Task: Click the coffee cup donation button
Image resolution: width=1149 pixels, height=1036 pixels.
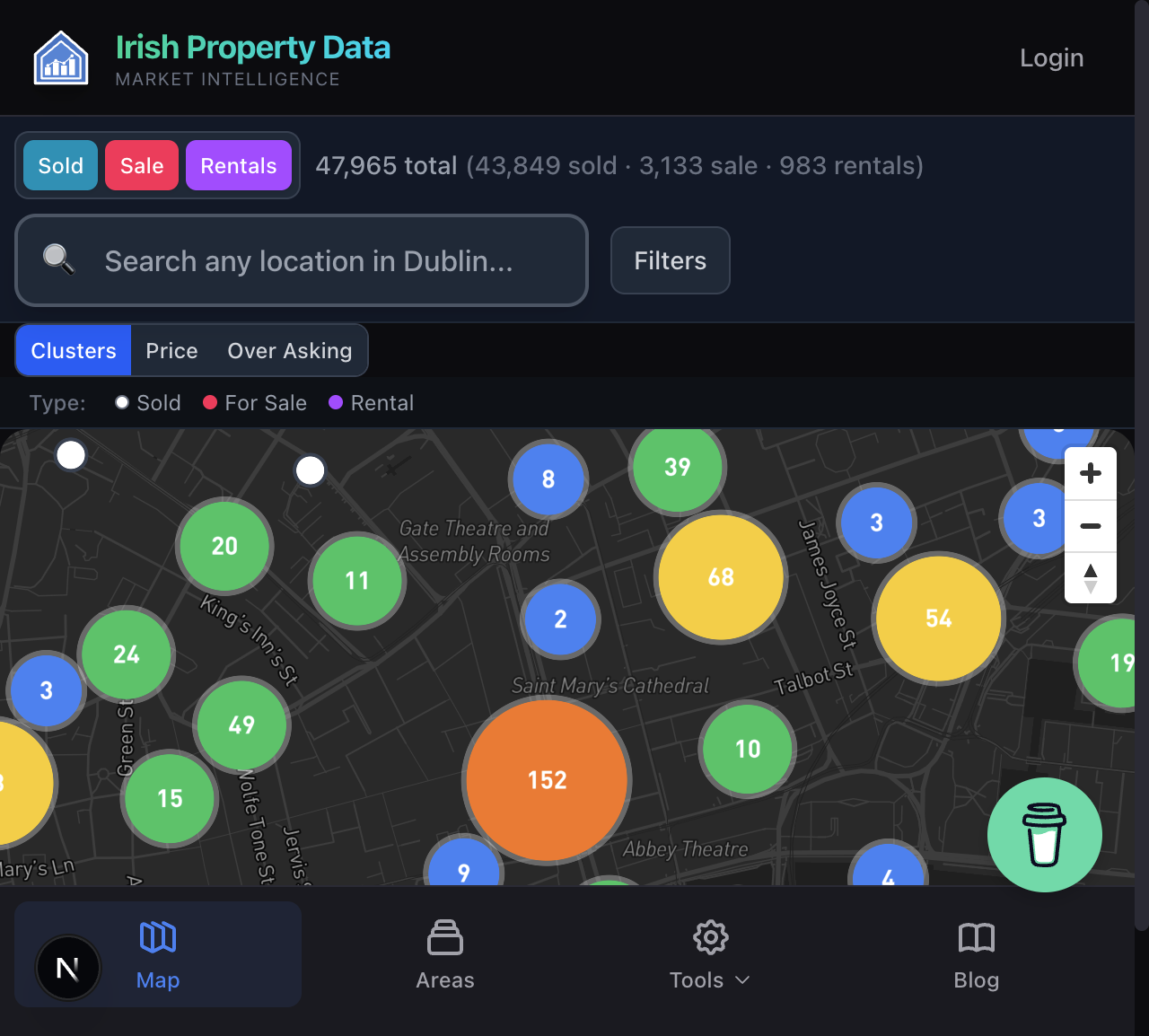Action: 1044,834
